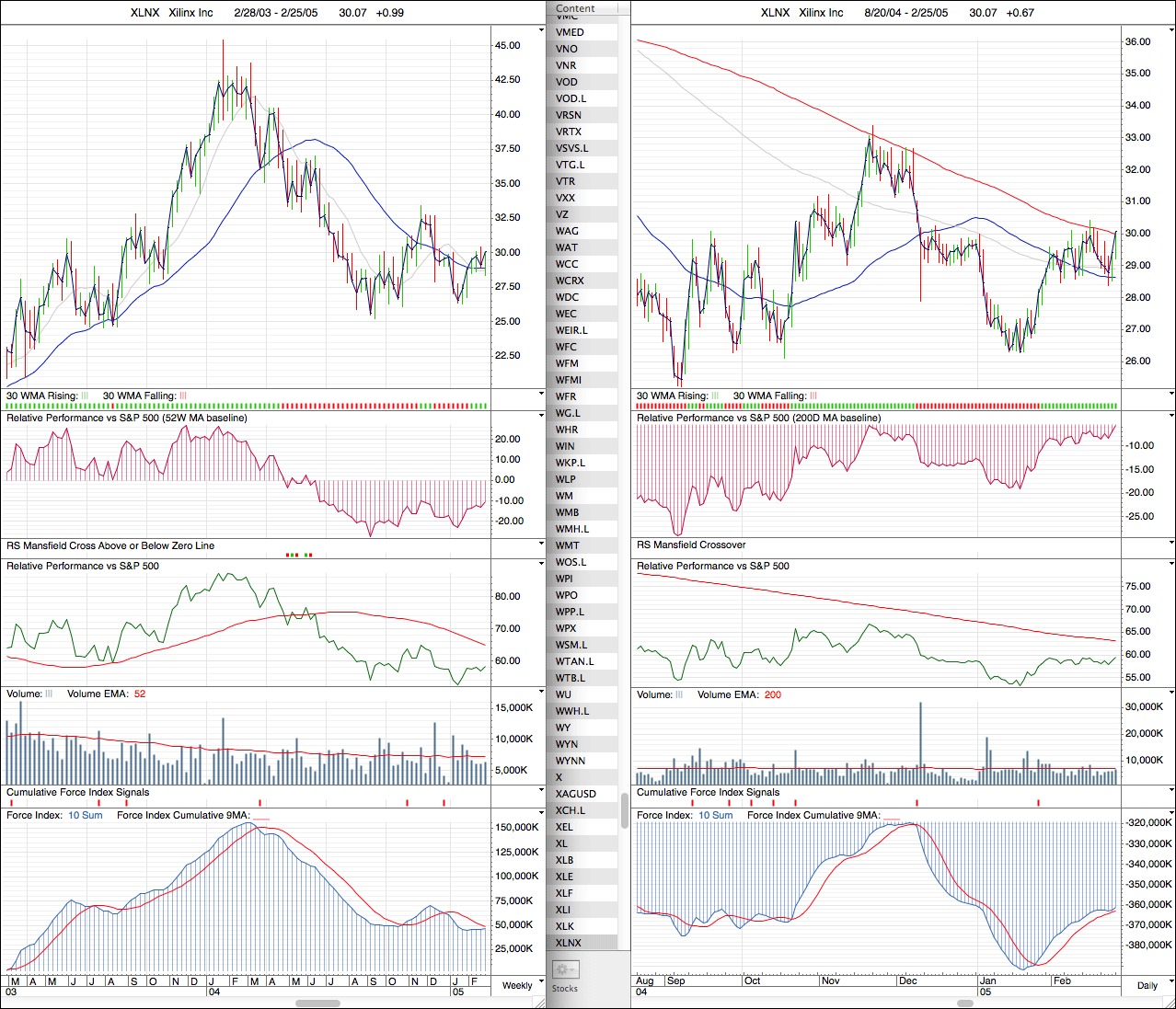Click the symbol list vertical scrollbar thumb

[x=625, y=809]
